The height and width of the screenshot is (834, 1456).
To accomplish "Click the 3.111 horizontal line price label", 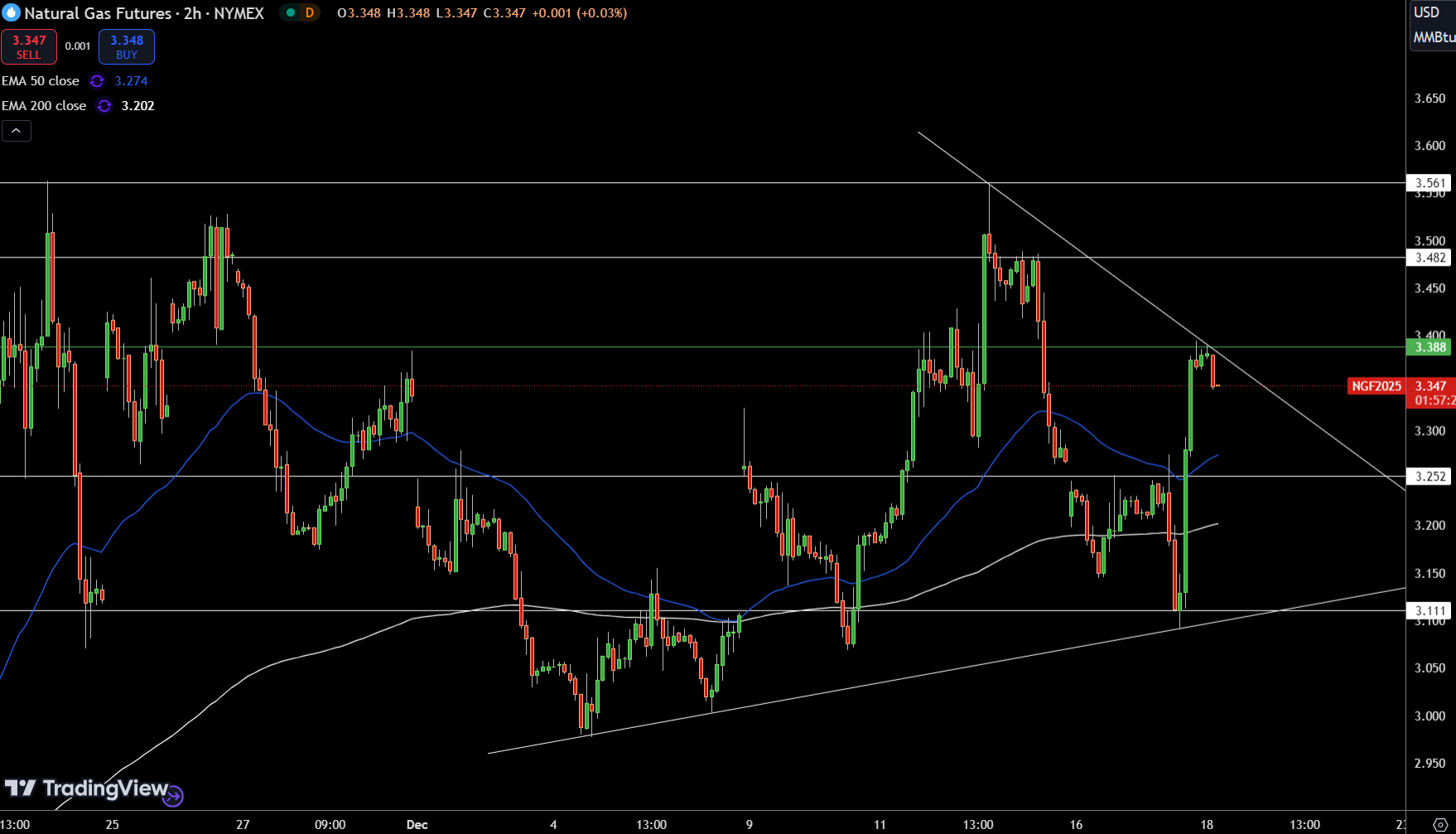I will (x=1429, y=610).
